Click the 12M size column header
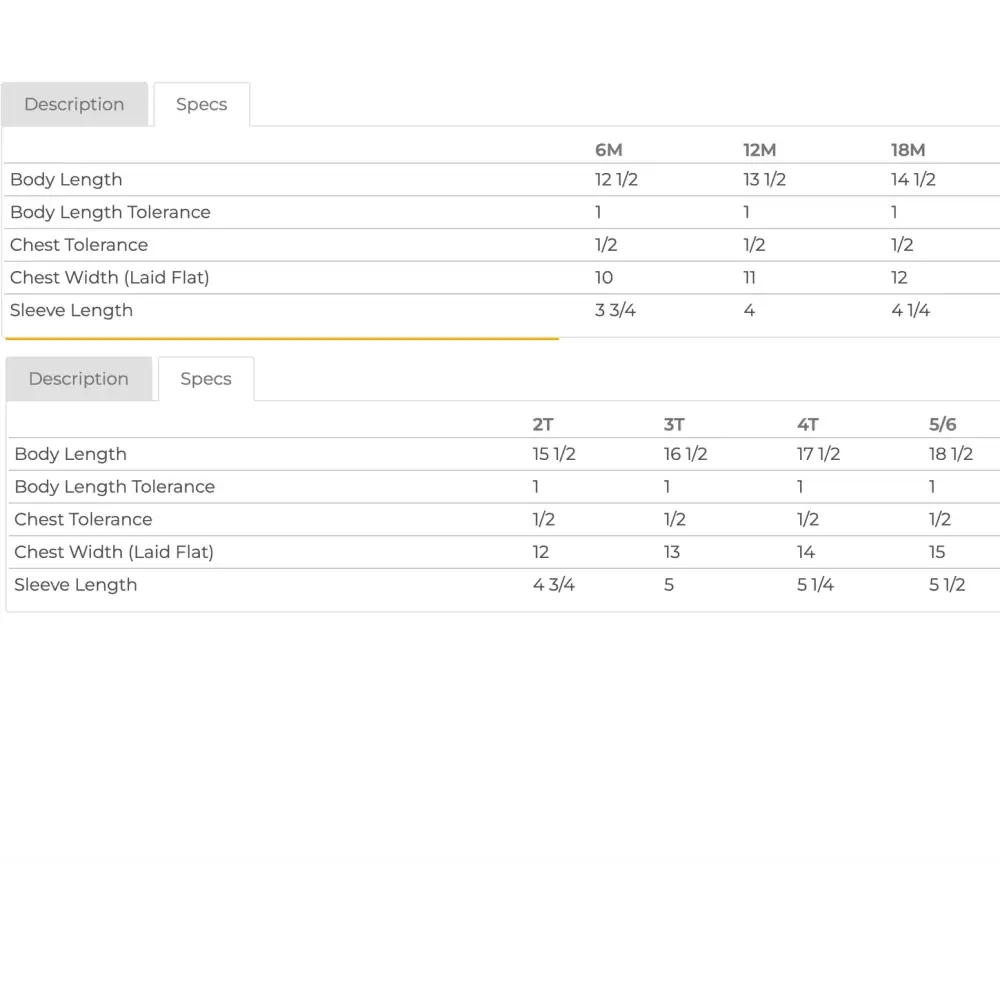This screenshot has width=1000, height=1000. [x=759, y=150]
